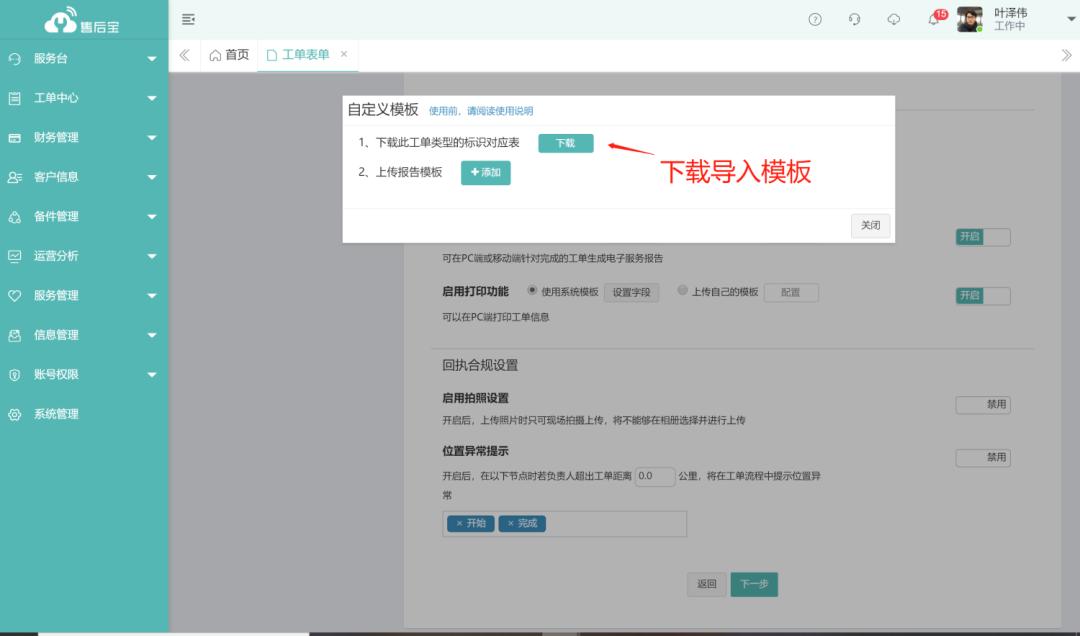1080x636 pixels.
Task: Click the cloud download icon in header
Action: click(894, 20)
